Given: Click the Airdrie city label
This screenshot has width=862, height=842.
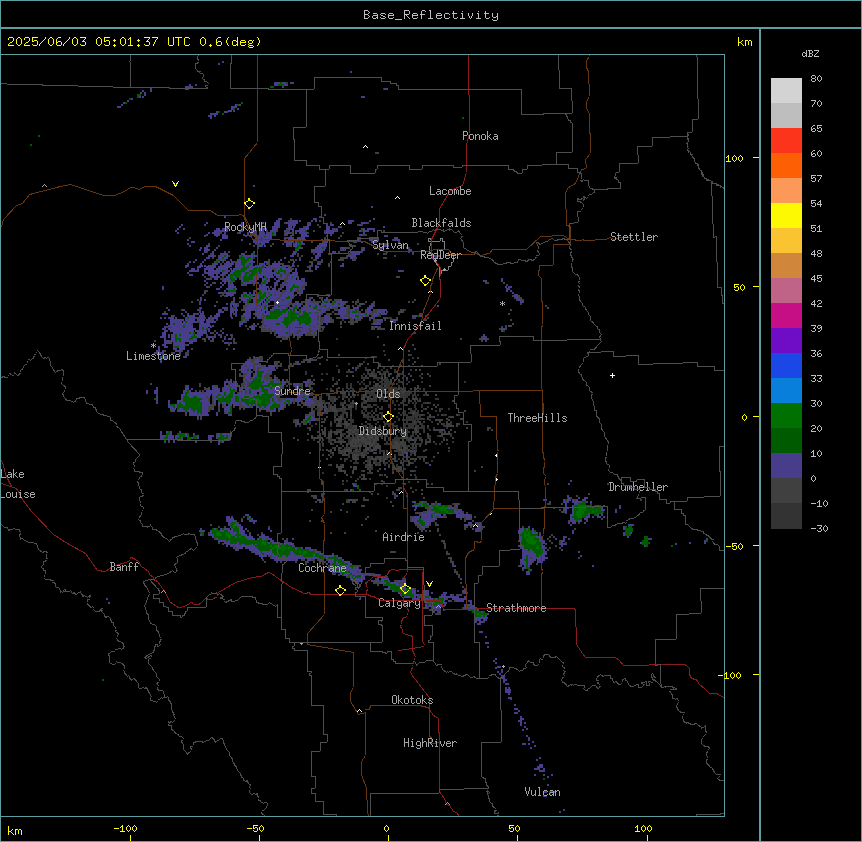Looking at the screenshot, I should (x=404, y=537).
